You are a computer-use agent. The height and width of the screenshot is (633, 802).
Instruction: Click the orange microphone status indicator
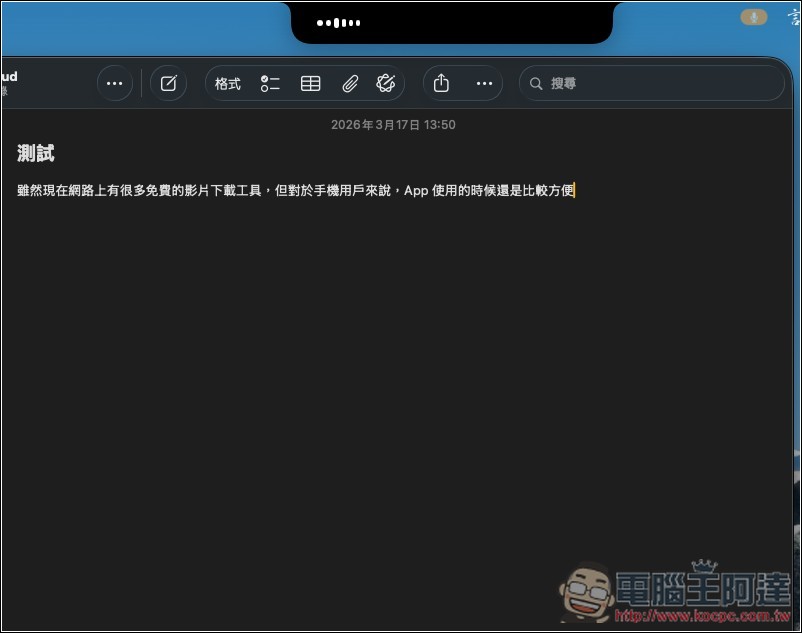tap(754, 16)
